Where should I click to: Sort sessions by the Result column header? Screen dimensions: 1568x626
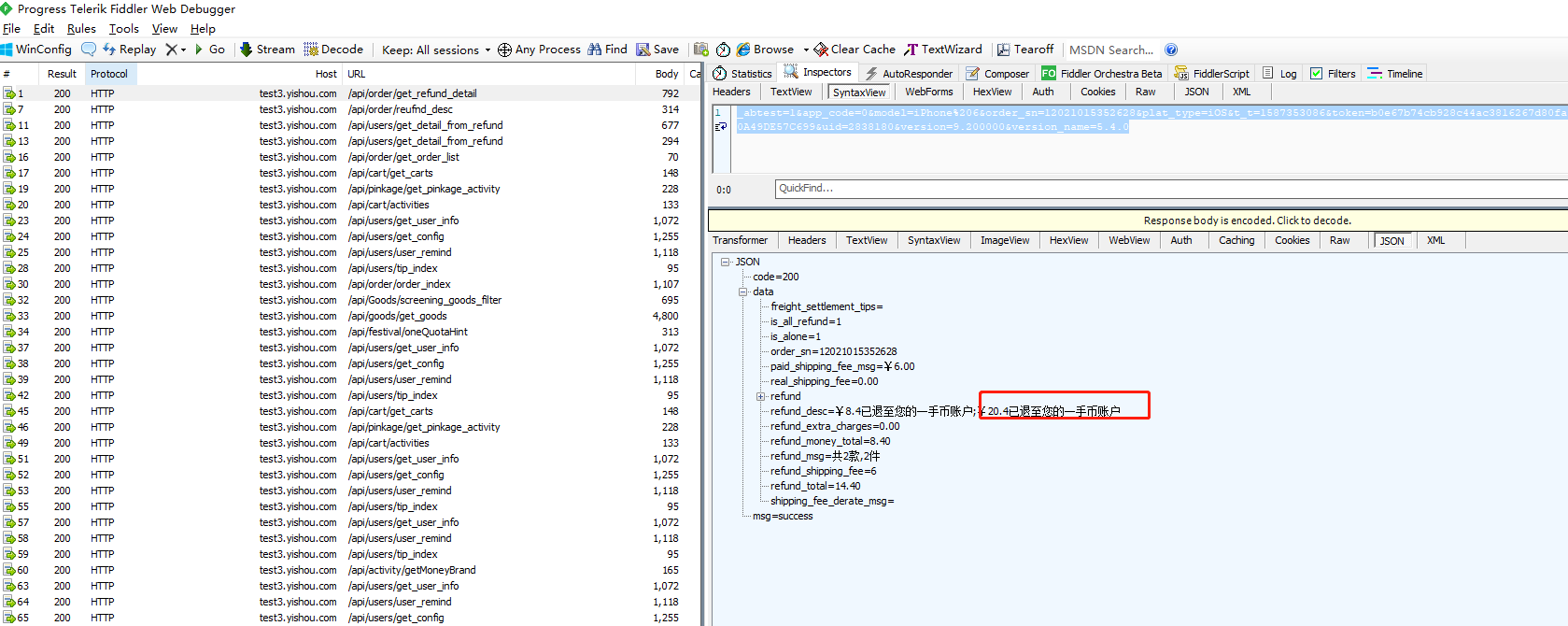point(62,74)
